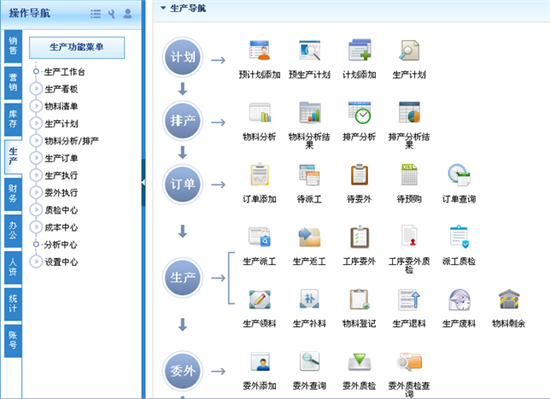Open 生产工作台 in the tree

click(65, 72)
